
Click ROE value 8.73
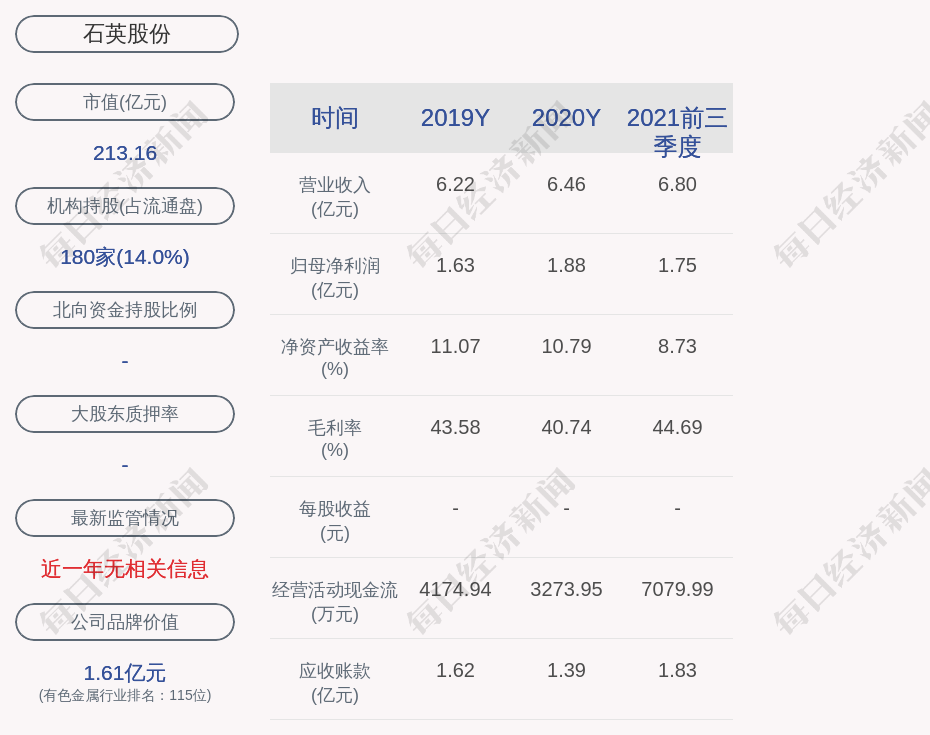[x=677, y=346]
